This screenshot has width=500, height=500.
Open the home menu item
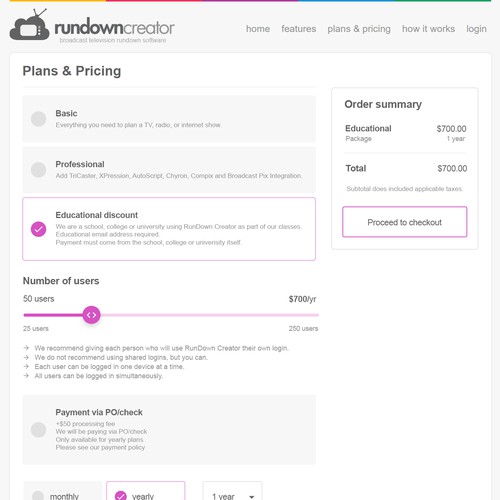coord(258,29)
